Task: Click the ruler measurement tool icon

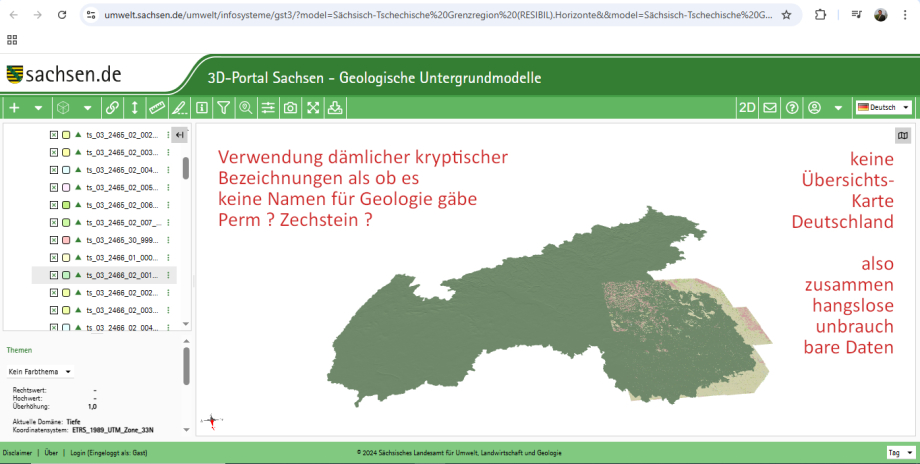Action: (x=157, y=108)
